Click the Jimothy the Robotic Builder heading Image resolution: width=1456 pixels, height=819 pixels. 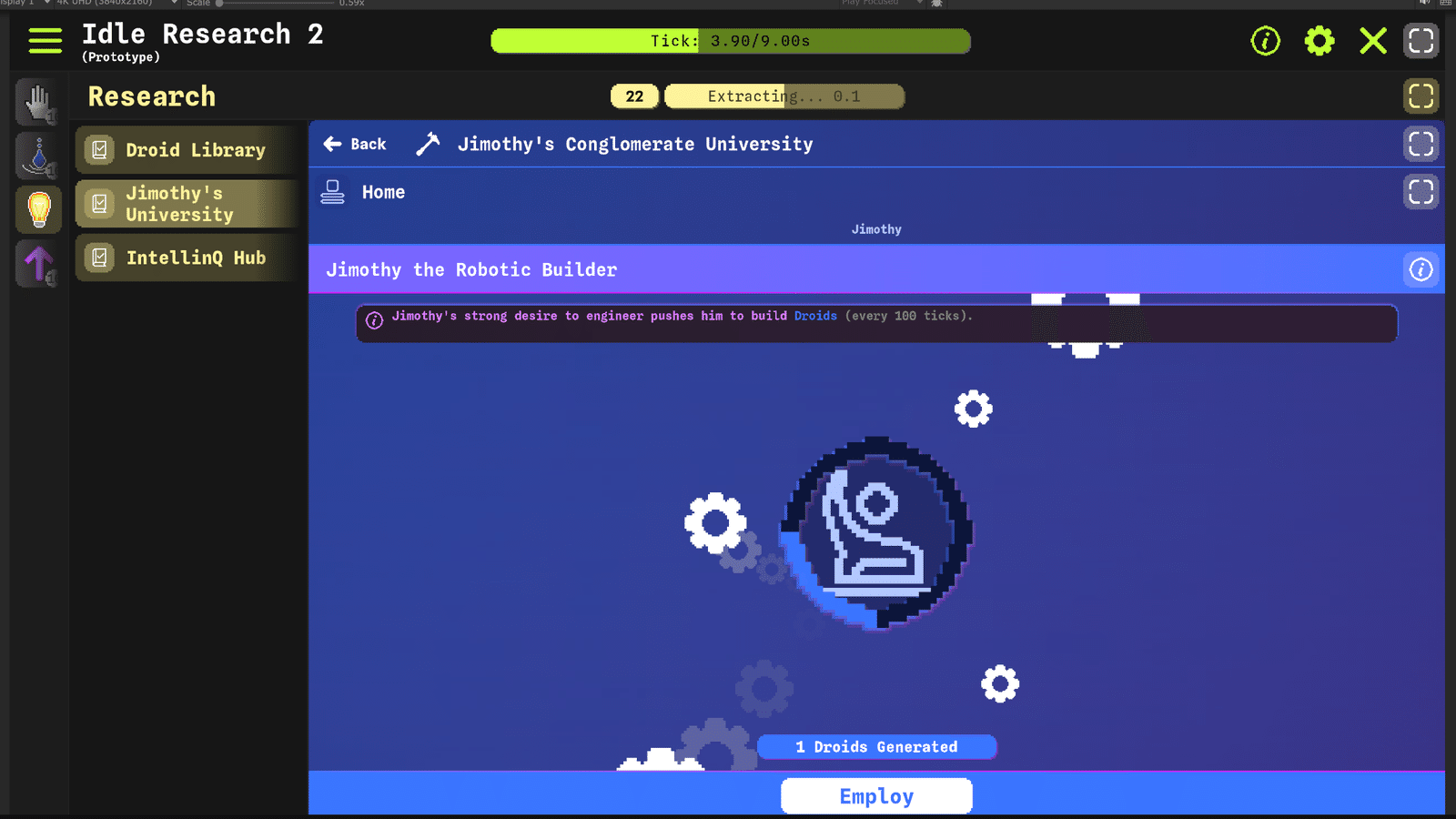pyautogui.click(x=471, y=269)
